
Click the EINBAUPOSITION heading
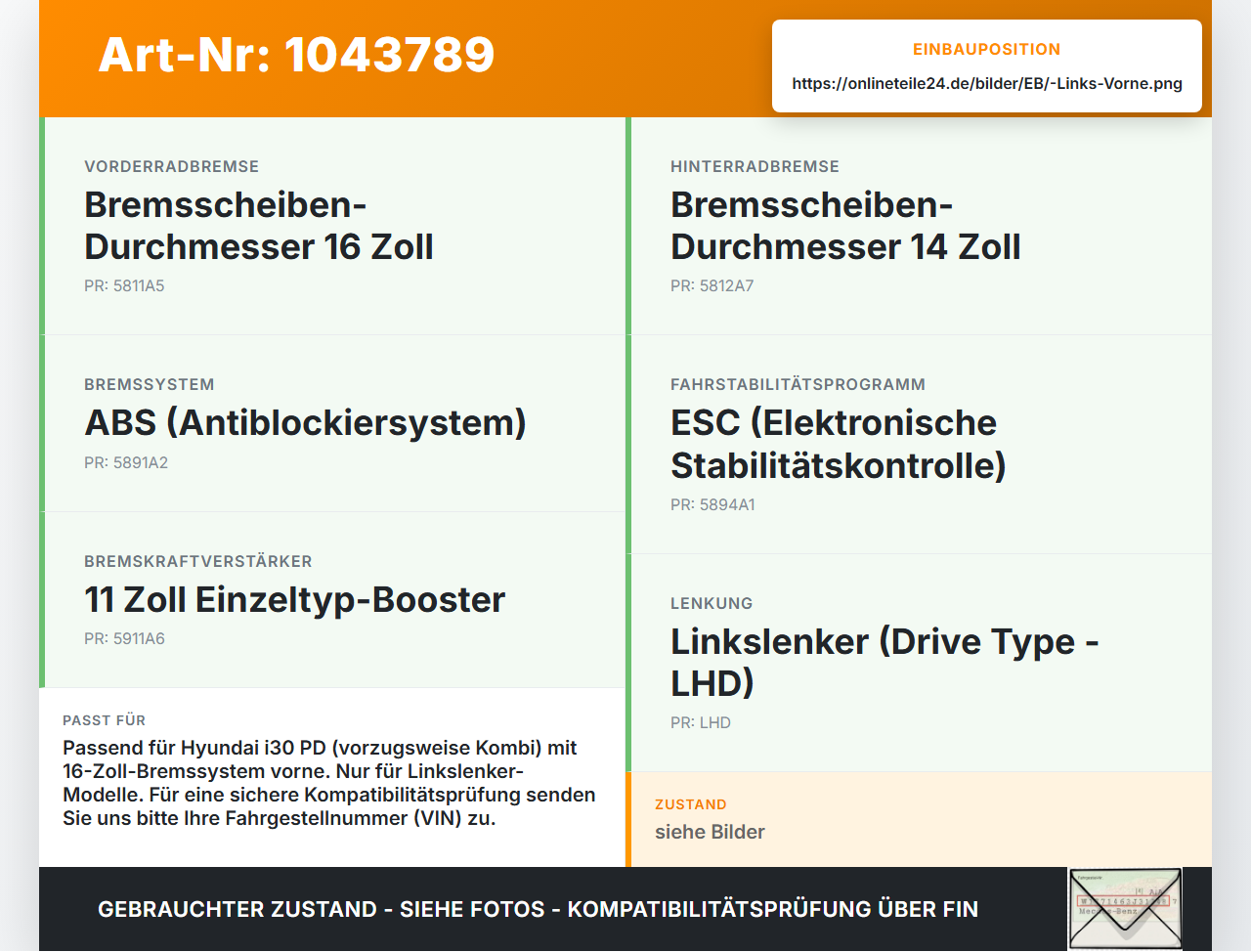(x=987, y=50)
